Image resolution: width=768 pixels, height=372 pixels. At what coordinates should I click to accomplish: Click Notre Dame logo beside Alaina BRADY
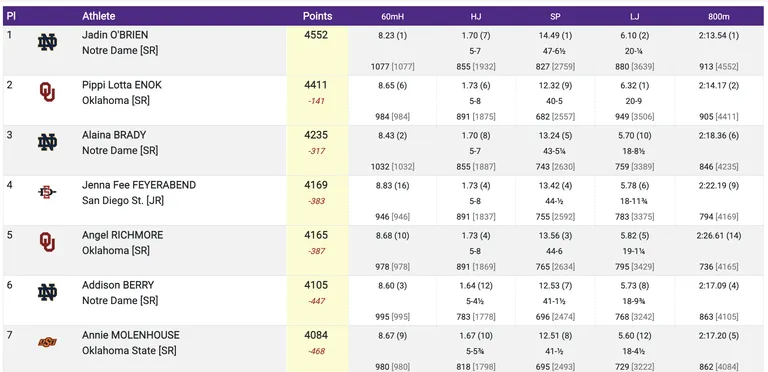coord(47,142)
